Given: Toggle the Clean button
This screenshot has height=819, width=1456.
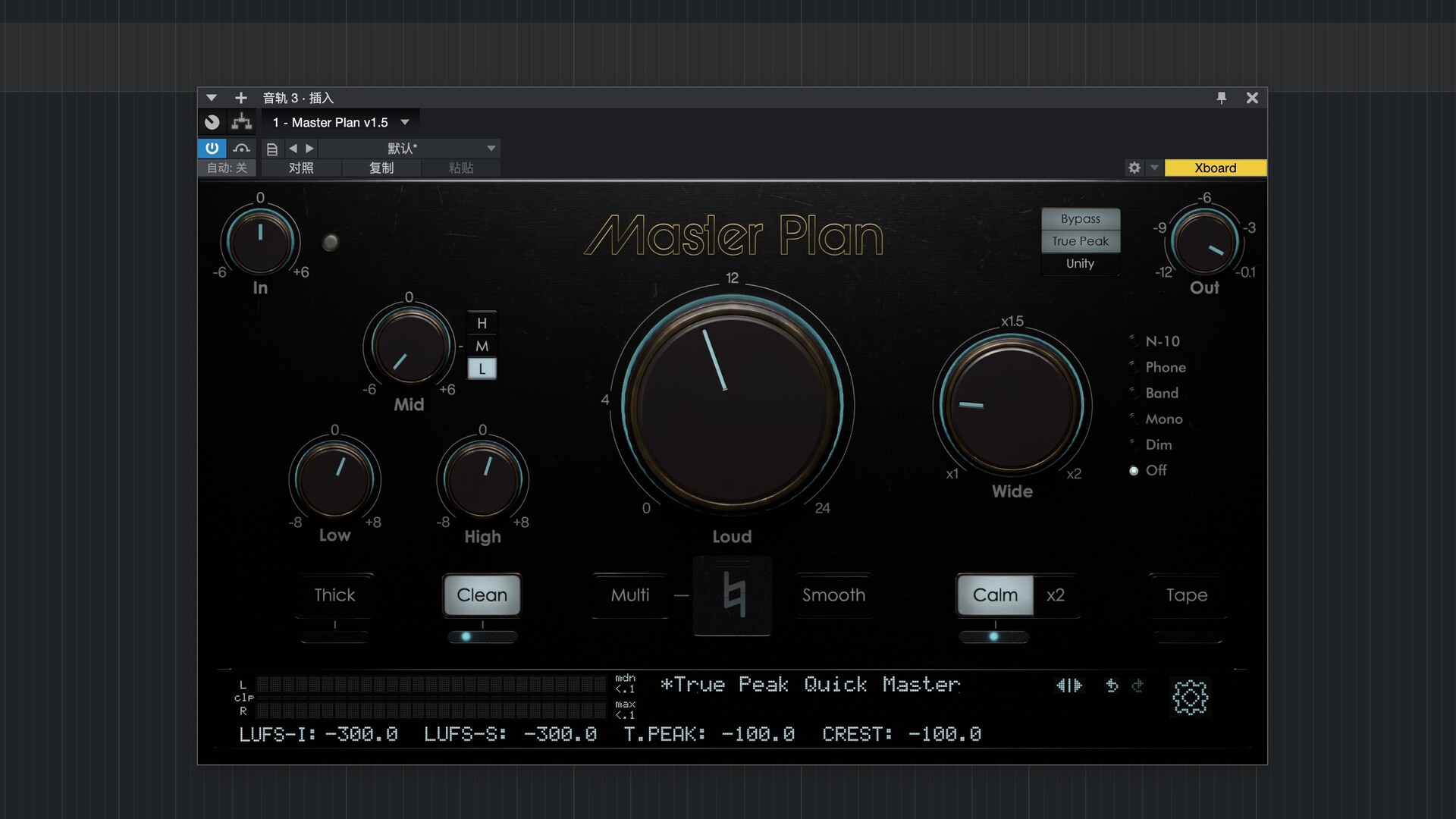Looking at the screenshot, I should tap(482, 595).
